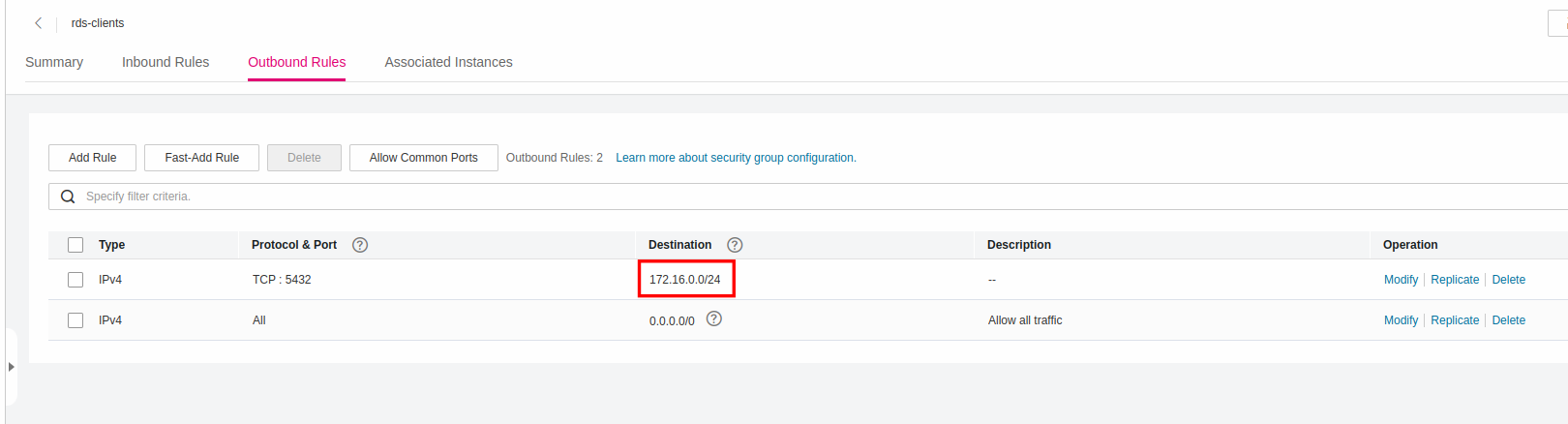1568x424 pixels.
Task: Open security group configuration learn more link
Action: (736, 158)
